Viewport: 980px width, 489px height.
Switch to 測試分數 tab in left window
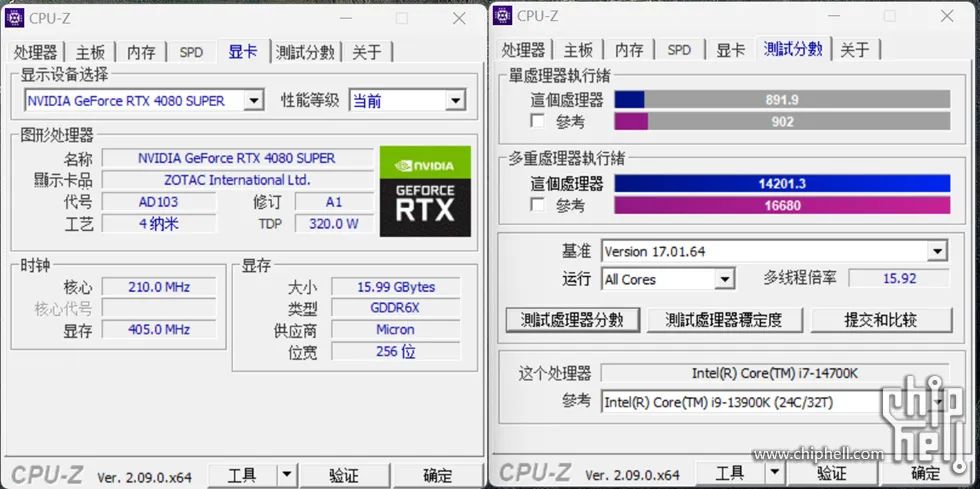(x=305, y=53)
